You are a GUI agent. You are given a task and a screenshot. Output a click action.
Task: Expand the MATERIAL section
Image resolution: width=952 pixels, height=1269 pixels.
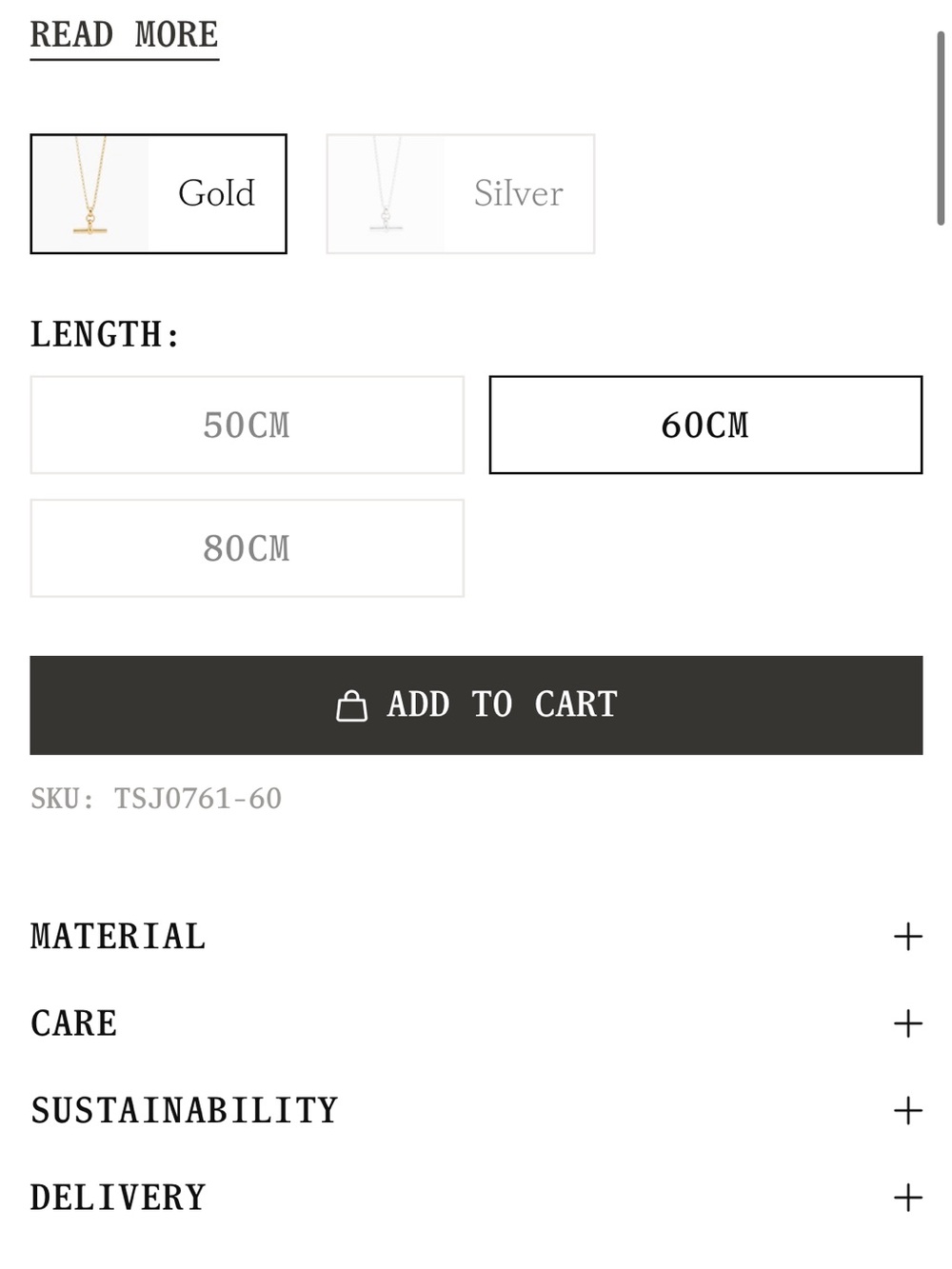pos(476,937)
